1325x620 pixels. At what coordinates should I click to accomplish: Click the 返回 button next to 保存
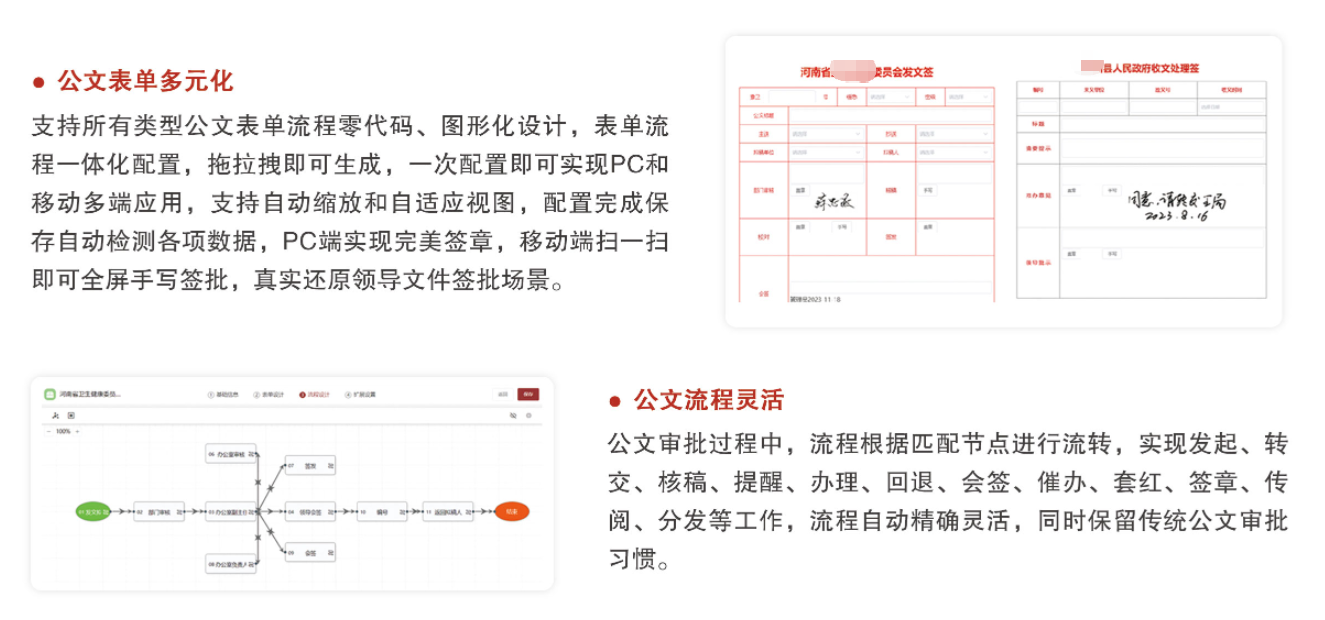click(x=503, y=394)
